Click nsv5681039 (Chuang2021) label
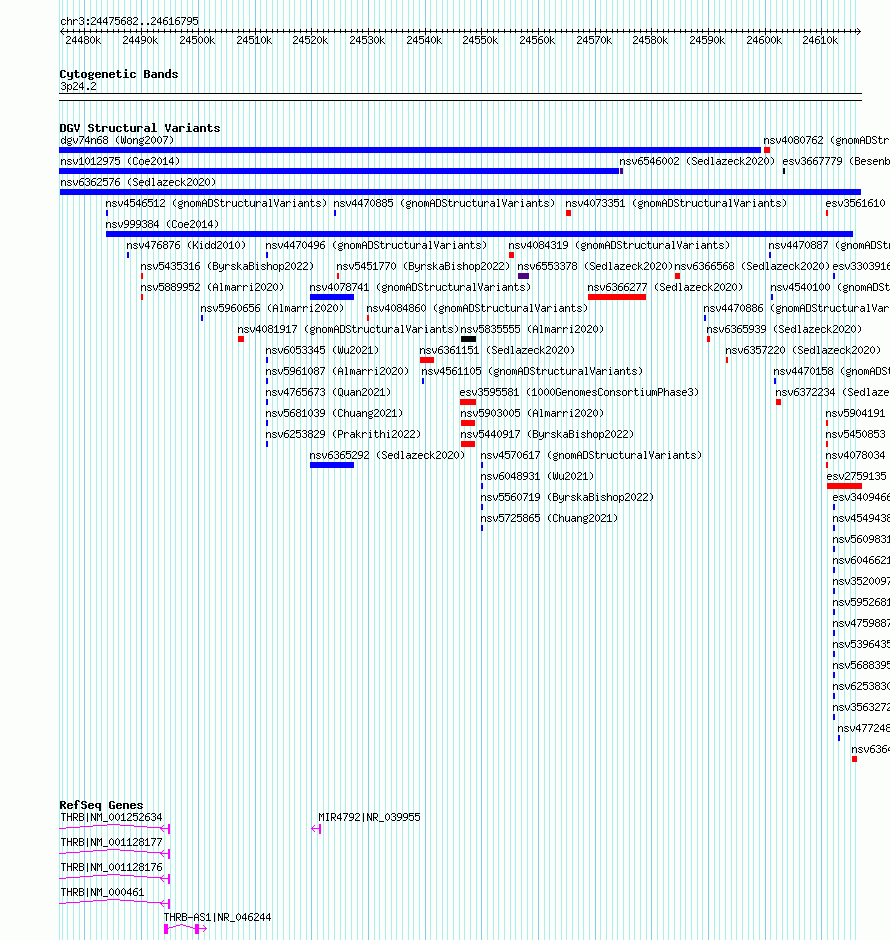Image resolution: width=890 pixels, height=940 pixels. tap(334, 413)
